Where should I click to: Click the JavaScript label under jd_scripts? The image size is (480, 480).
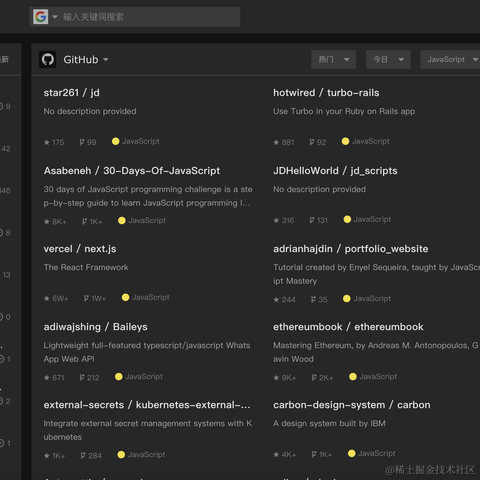click(x=372, y=219)
